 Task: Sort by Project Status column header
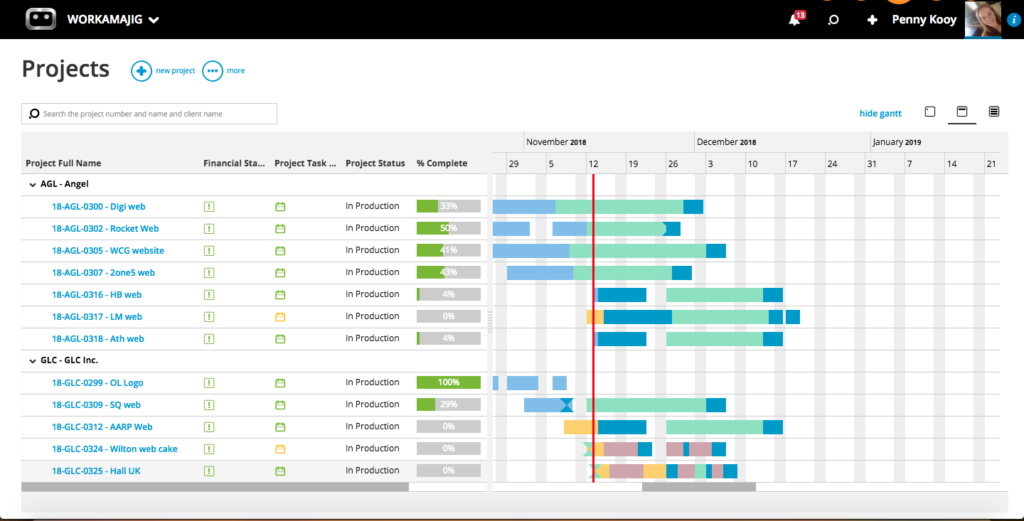pos(375,163)
